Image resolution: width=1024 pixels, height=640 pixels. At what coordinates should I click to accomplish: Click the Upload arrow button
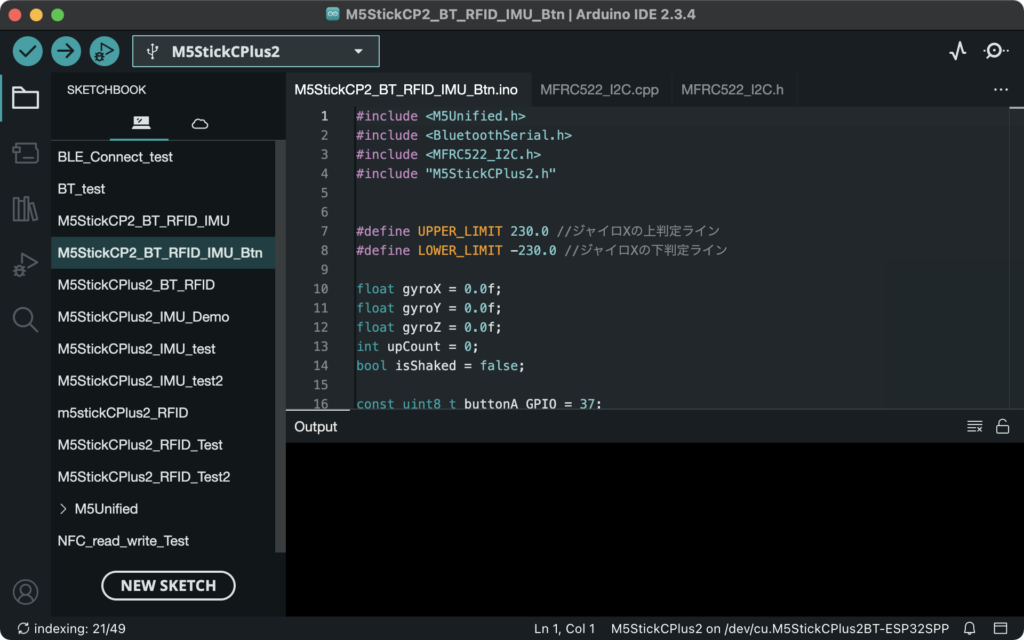[x=66, y=51]
